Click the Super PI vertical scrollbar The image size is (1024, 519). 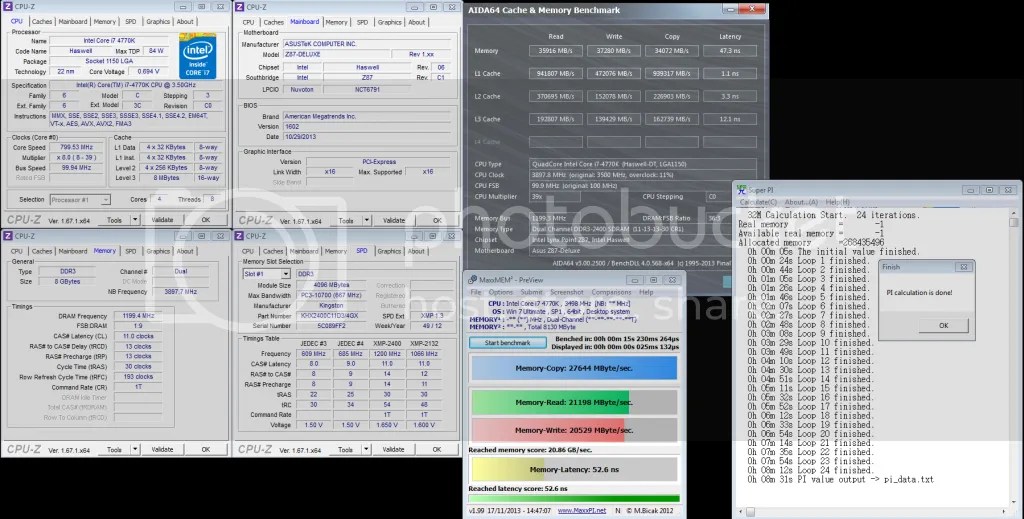click(x=1014, y=356)
